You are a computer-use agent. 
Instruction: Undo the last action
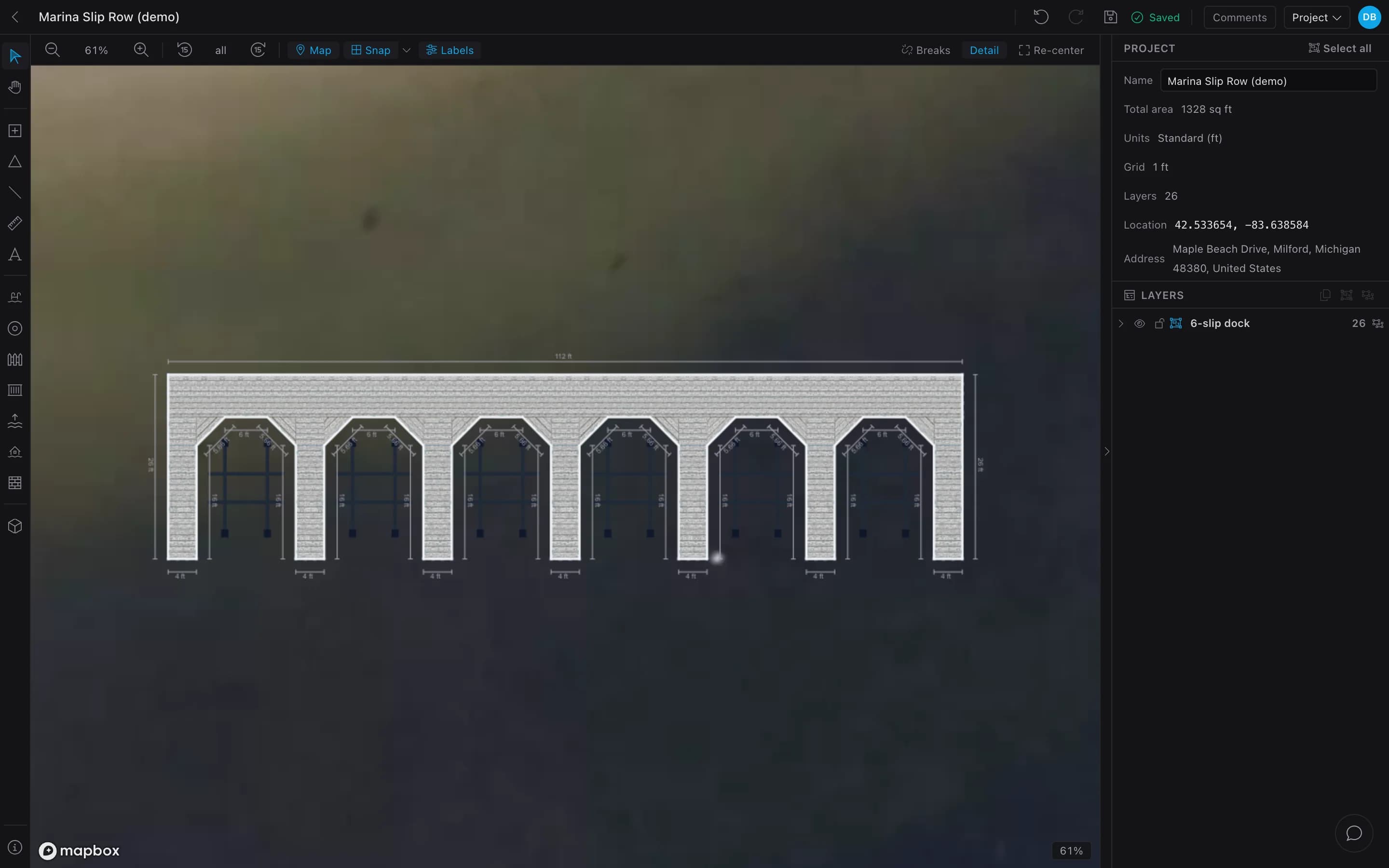tap(1041, 17)
